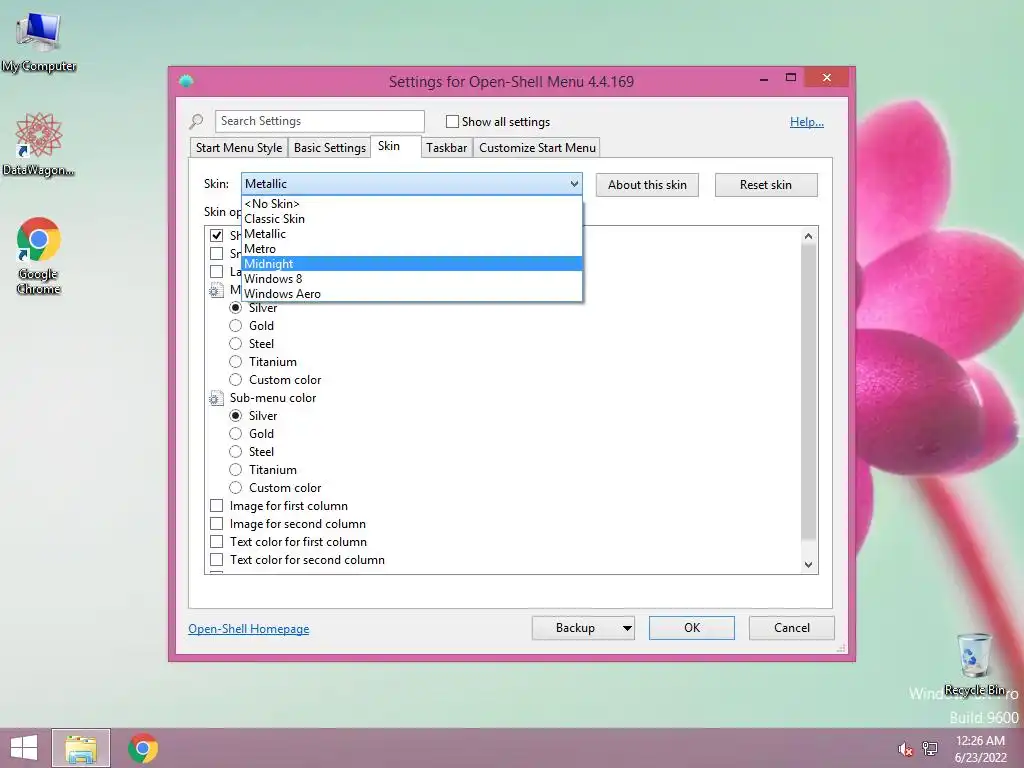Choose Classic Skin from skin list
This screenshot has height=768, width=1024.
[x=411, y=219]
